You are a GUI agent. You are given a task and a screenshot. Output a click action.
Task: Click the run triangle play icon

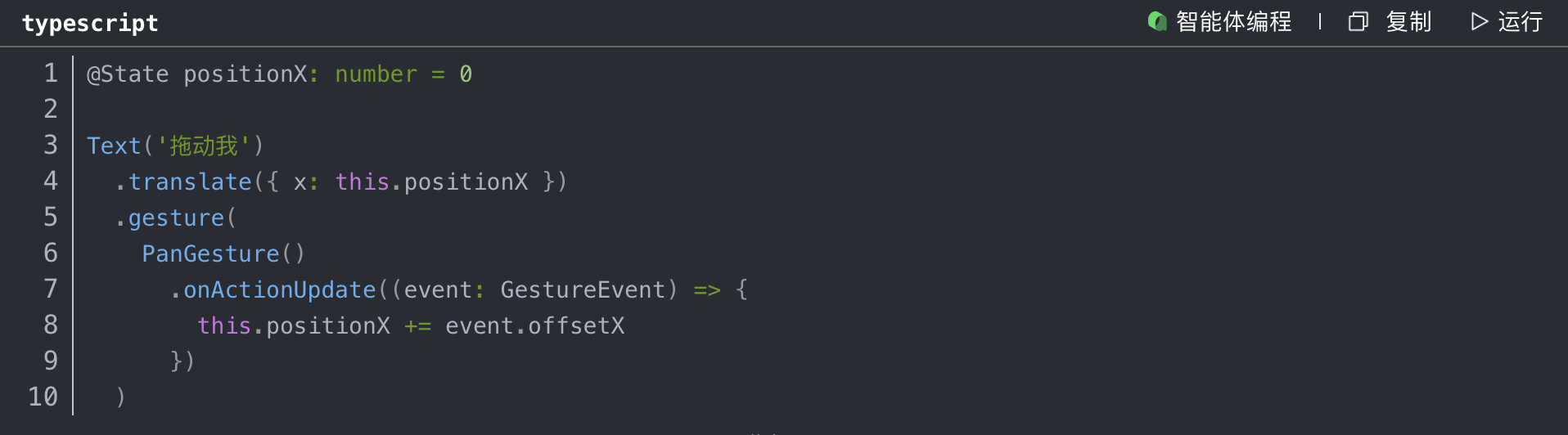1479,22
